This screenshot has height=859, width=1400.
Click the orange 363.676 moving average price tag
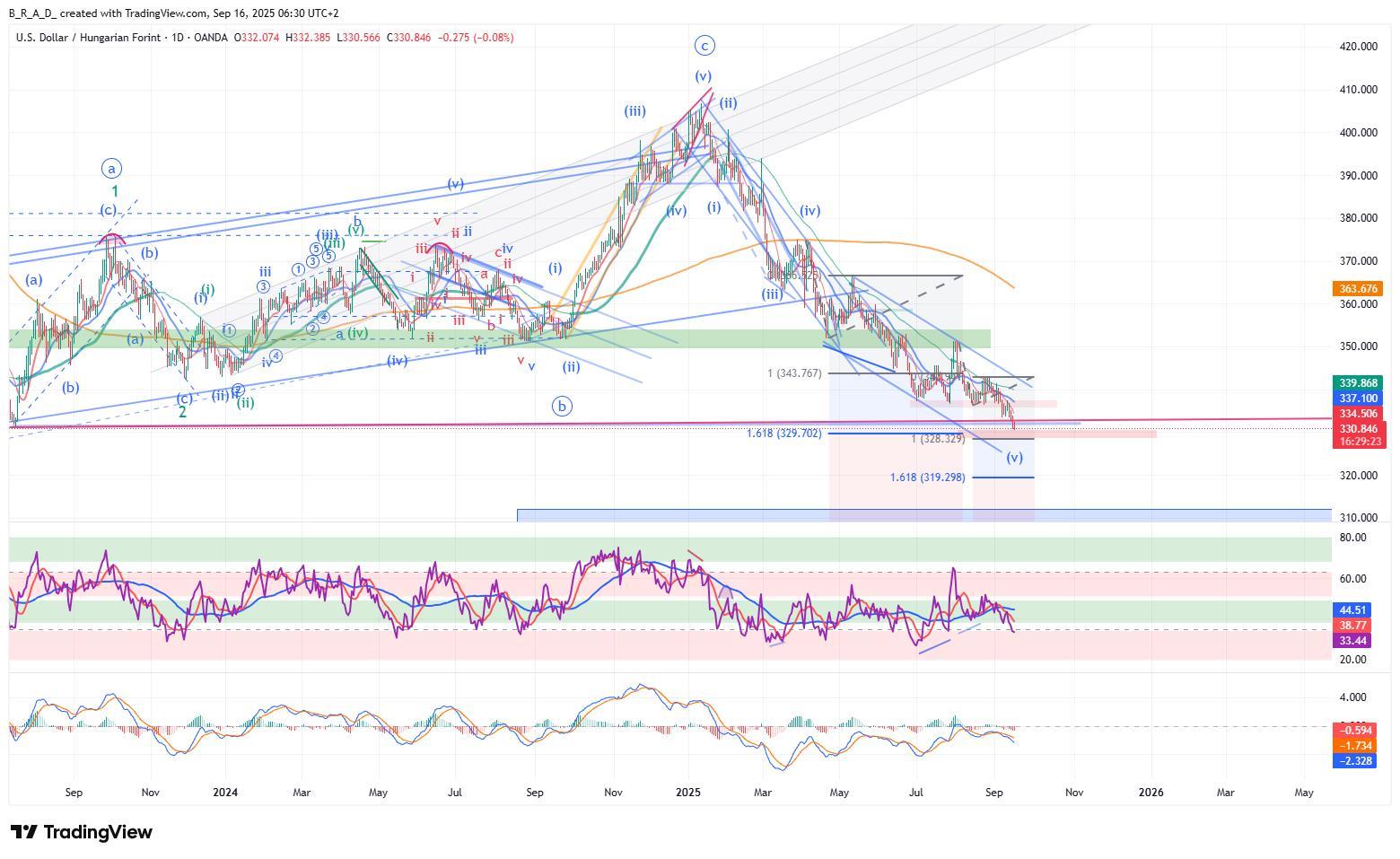(x=1357, y=289)
